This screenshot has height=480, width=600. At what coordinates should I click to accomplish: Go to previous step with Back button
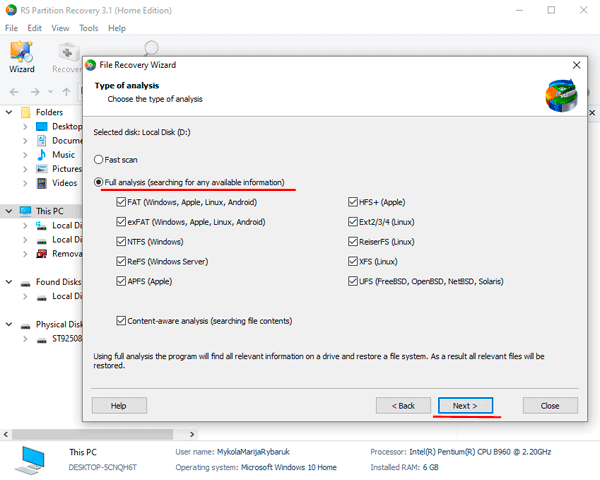[x=403, y=405]
